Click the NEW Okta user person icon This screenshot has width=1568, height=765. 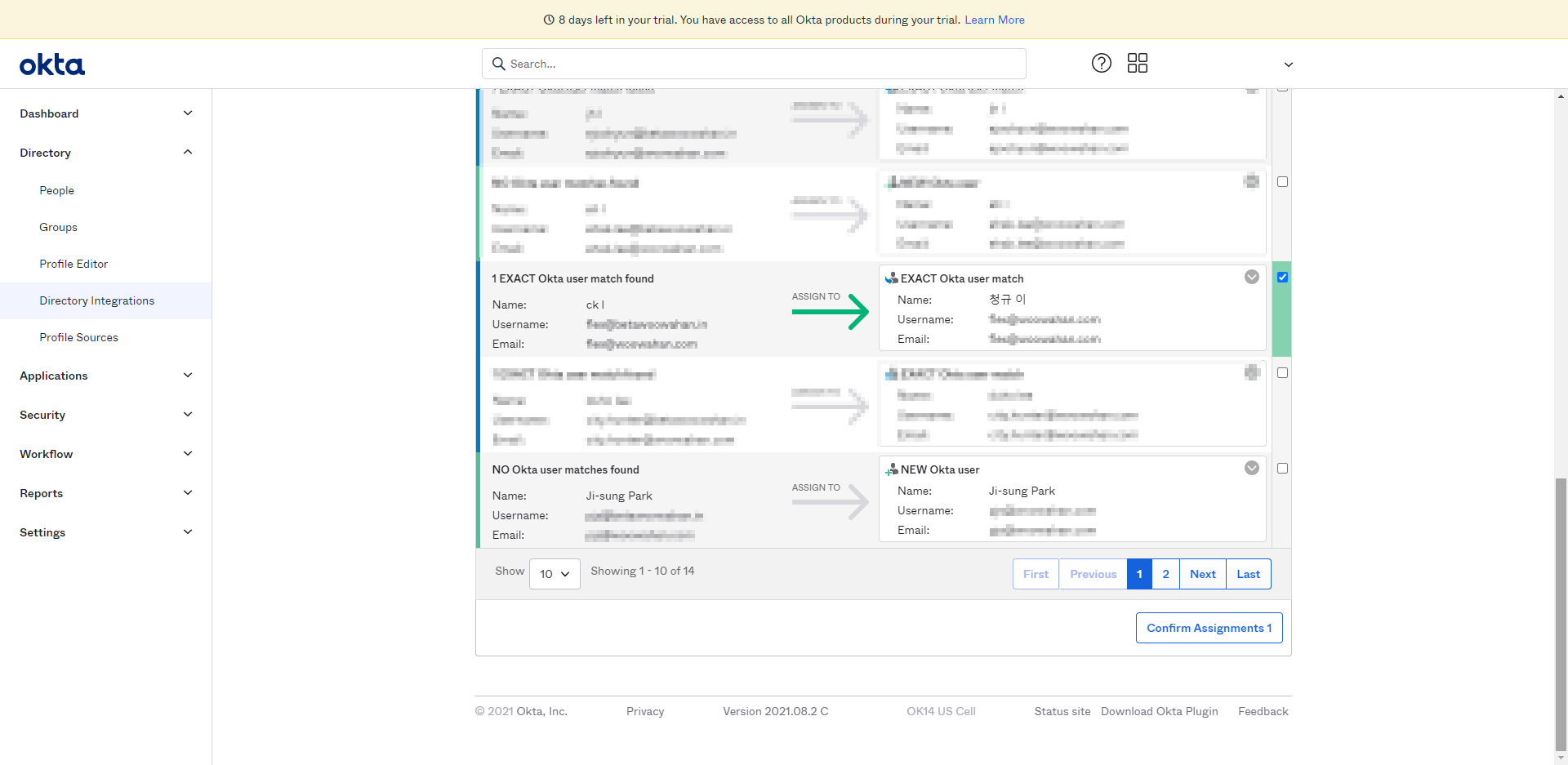tap(891, 469)
